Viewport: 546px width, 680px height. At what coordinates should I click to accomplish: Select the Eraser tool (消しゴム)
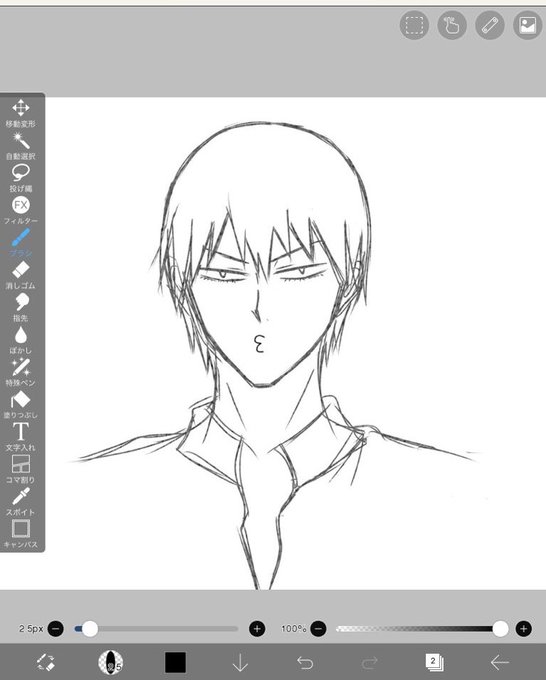[20, 275]
